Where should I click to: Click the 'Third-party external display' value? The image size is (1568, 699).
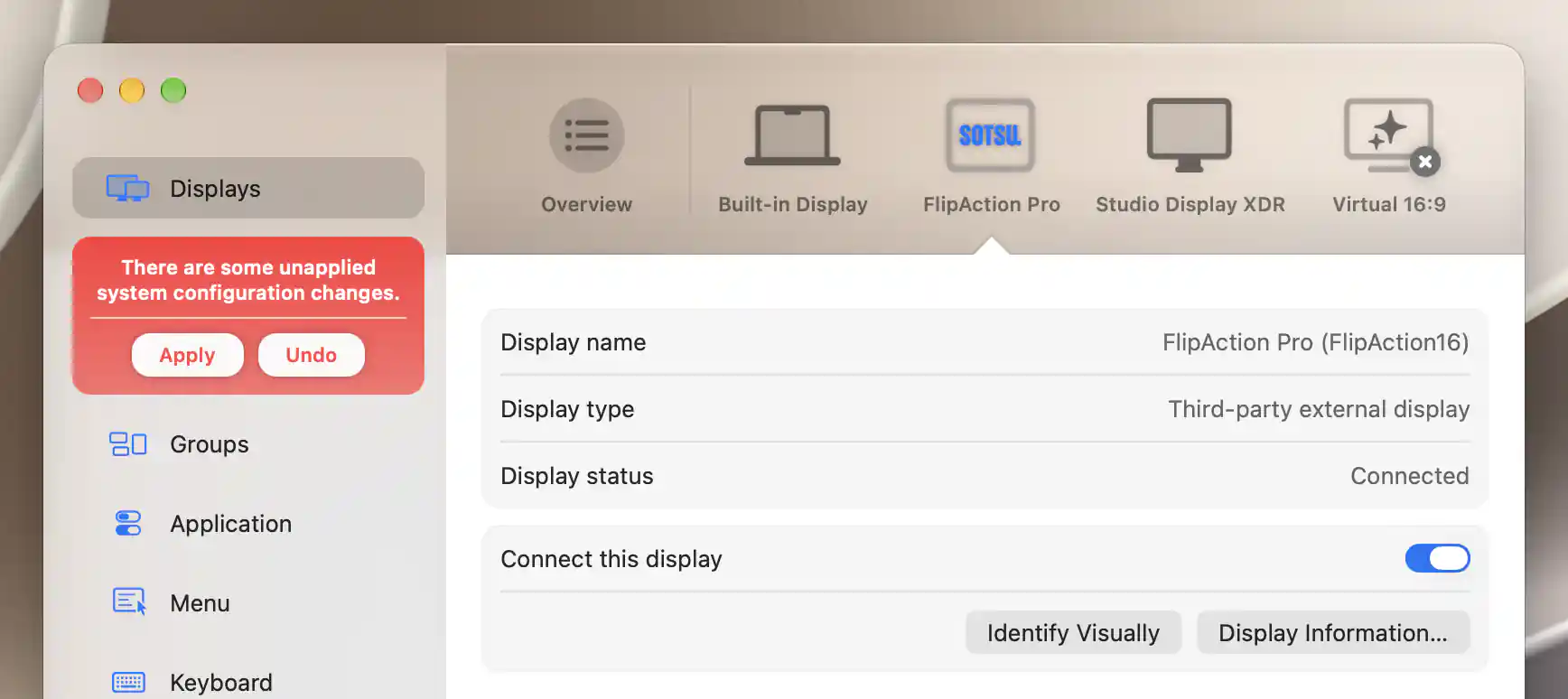click(x=1319, y=409)
